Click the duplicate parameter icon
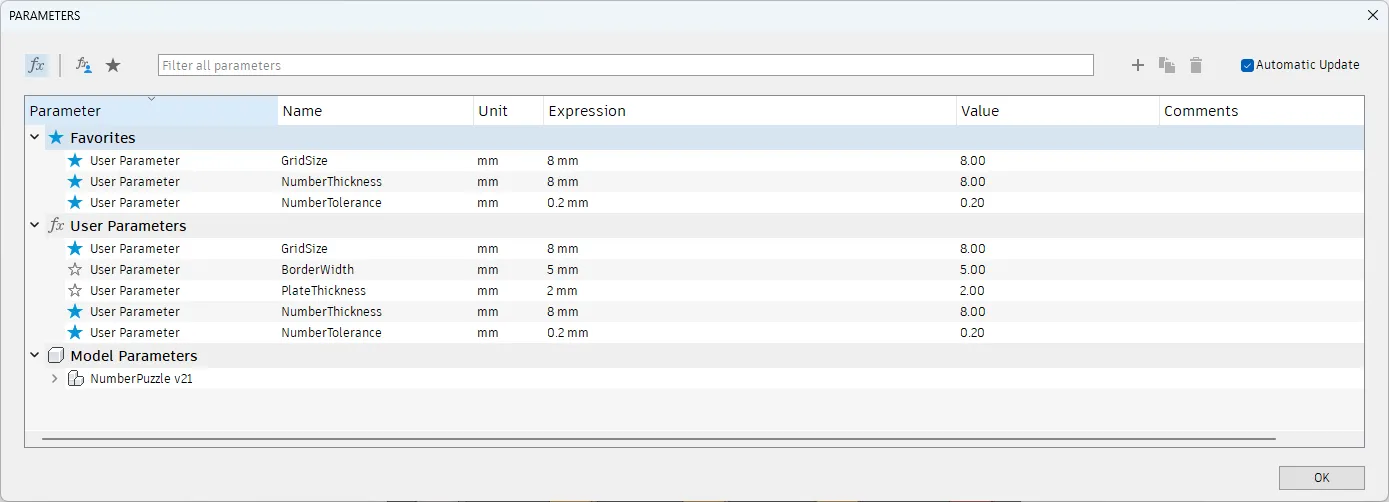Image resolution: width=1389 pixels, height=502 pixels. click(1167, 65)
